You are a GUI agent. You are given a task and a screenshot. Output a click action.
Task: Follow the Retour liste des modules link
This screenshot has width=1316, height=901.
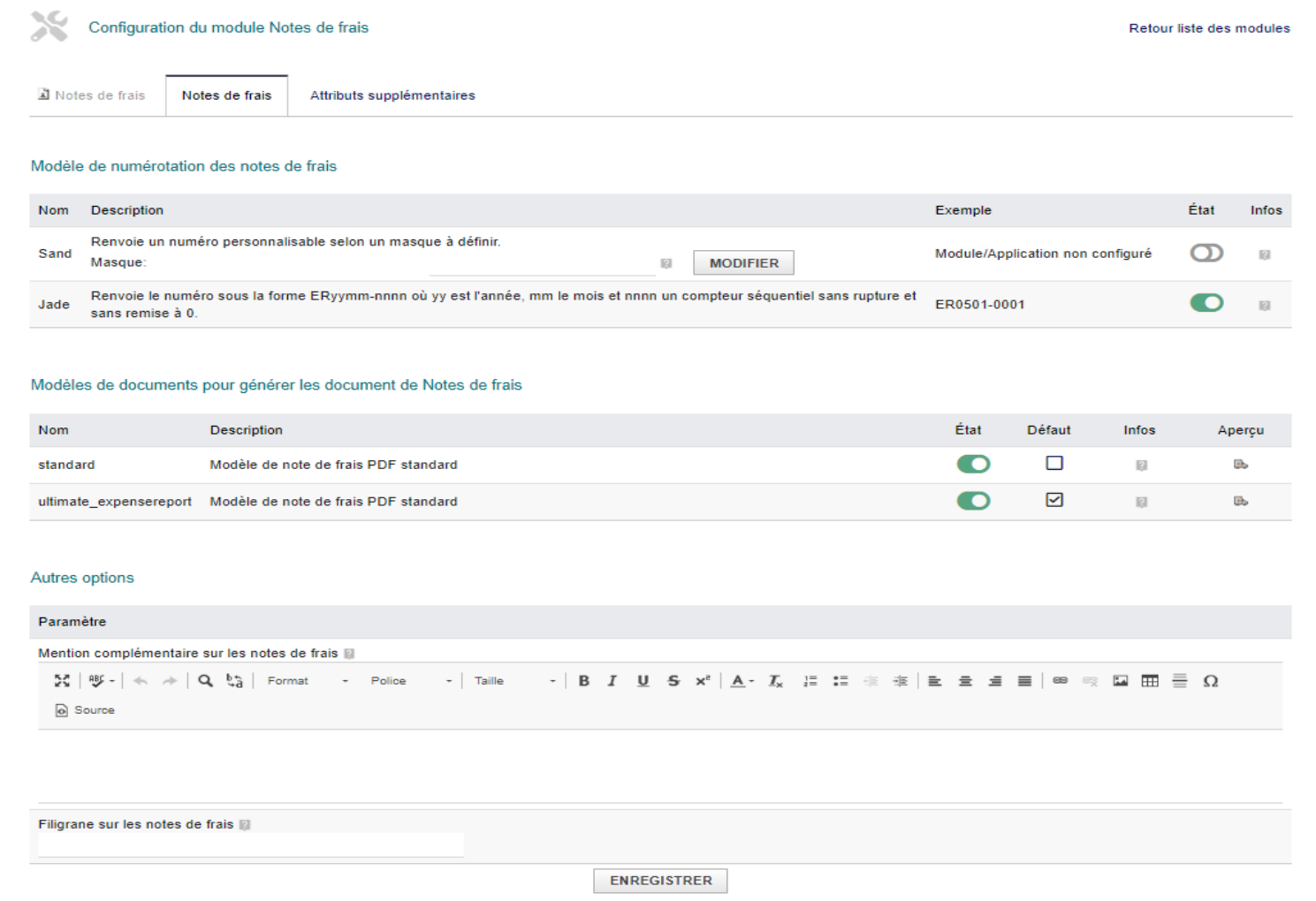1209,28
